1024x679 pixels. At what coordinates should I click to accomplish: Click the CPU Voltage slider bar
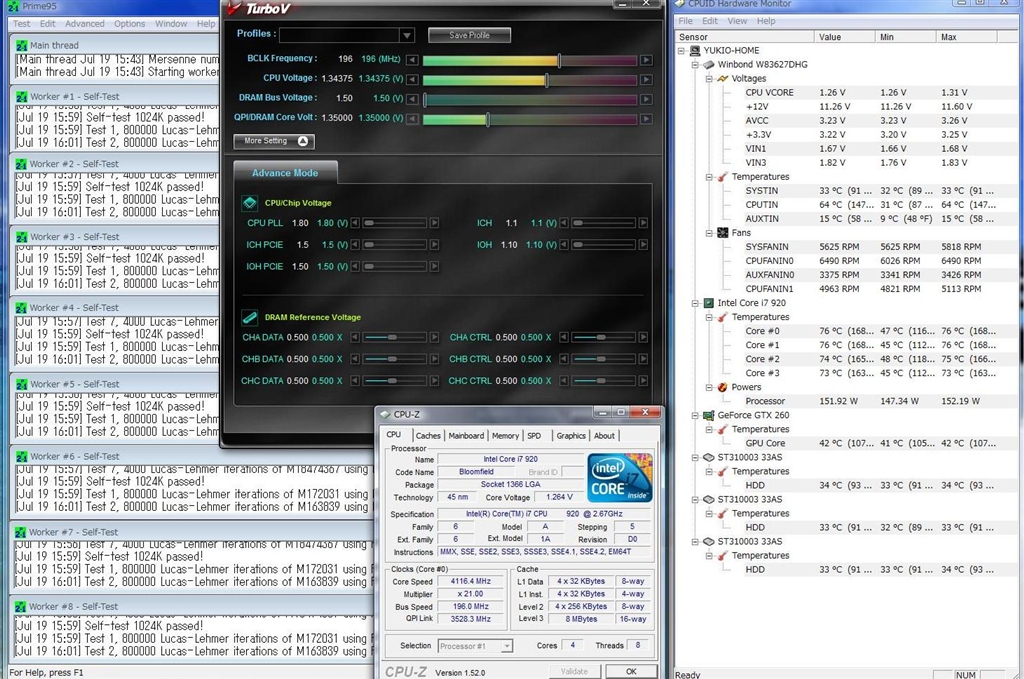click(x=530, y=80)
